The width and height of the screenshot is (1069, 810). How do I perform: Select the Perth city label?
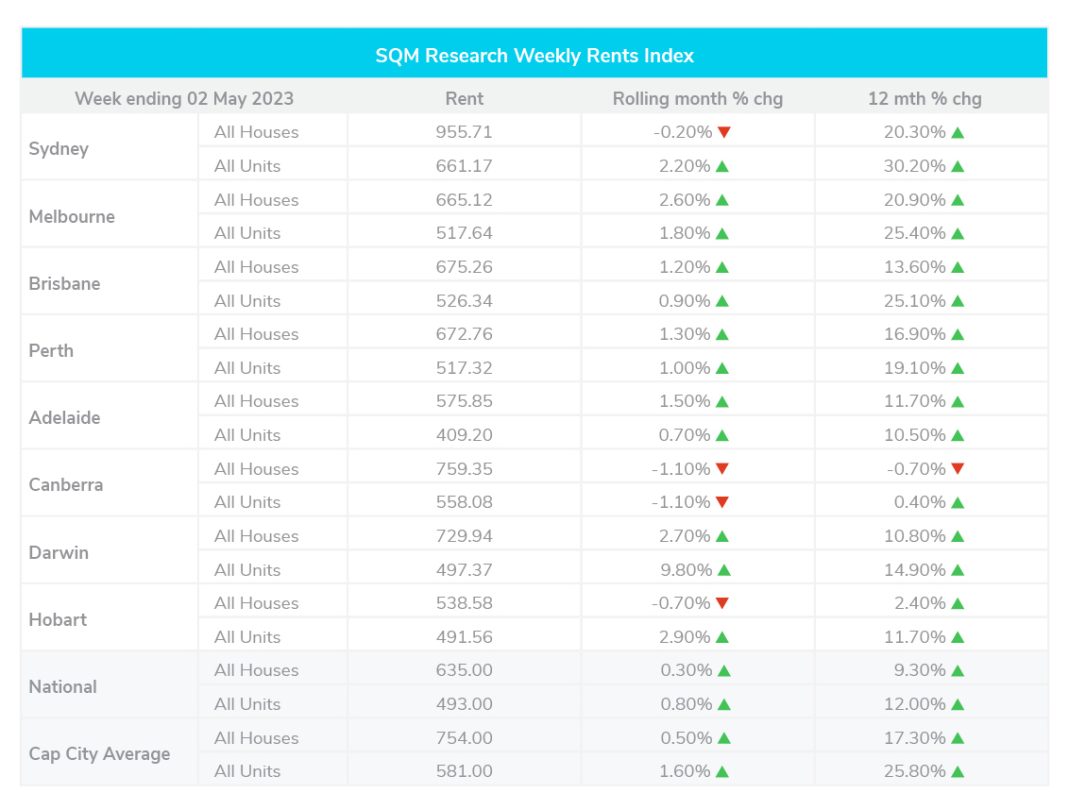(x=51, y=350)
